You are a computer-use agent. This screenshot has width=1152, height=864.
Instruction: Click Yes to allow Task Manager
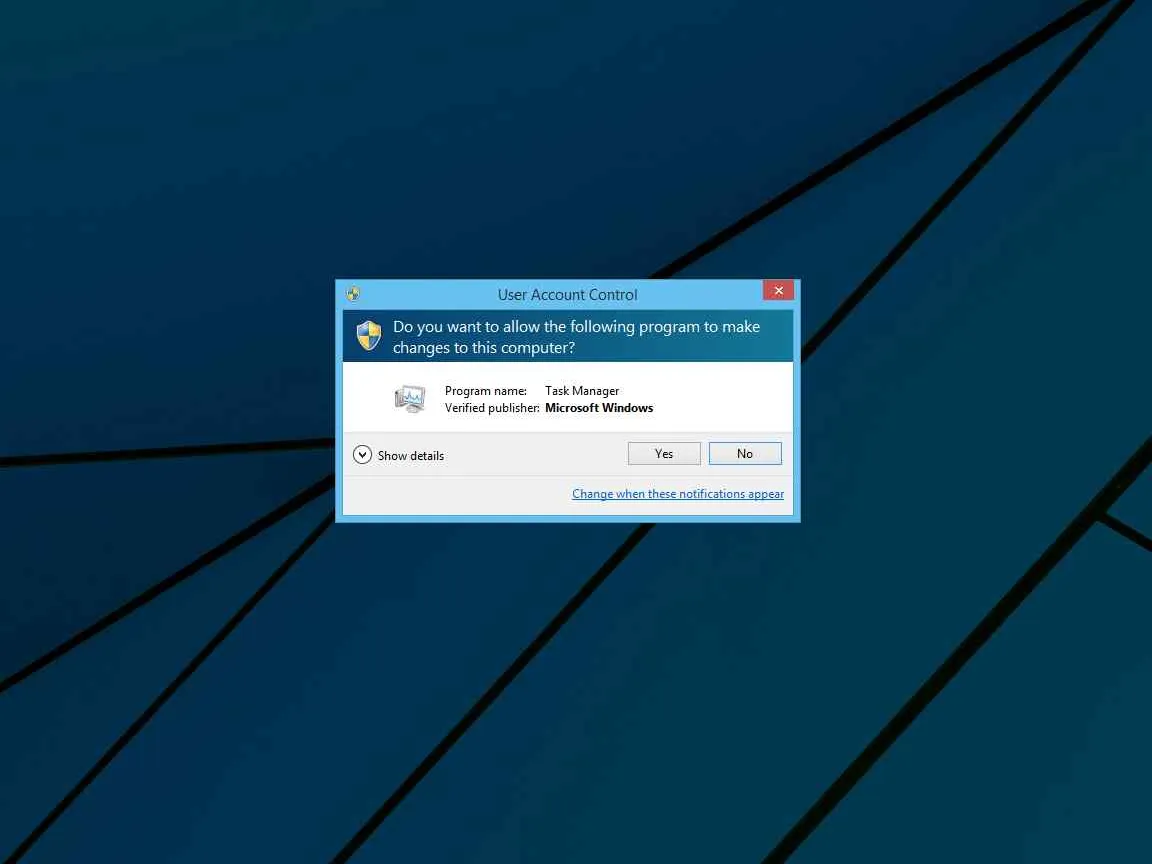[x=664, y=453]
